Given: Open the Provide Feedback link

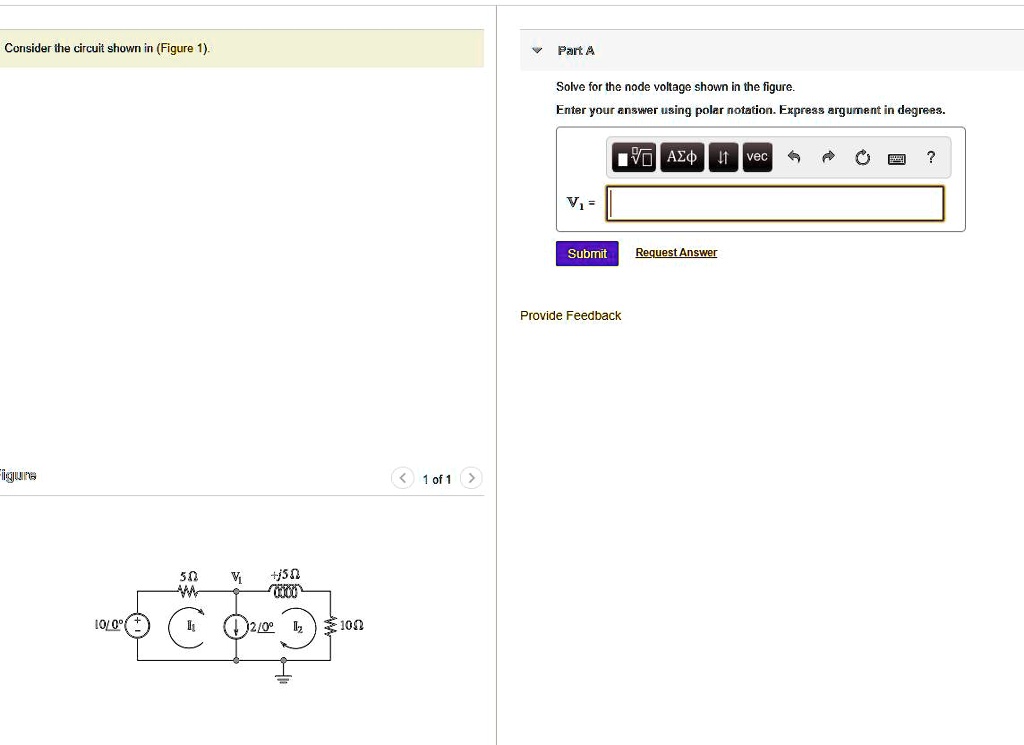Looking at the screenshot, I should pyautogui.click(x=570, y=315).
